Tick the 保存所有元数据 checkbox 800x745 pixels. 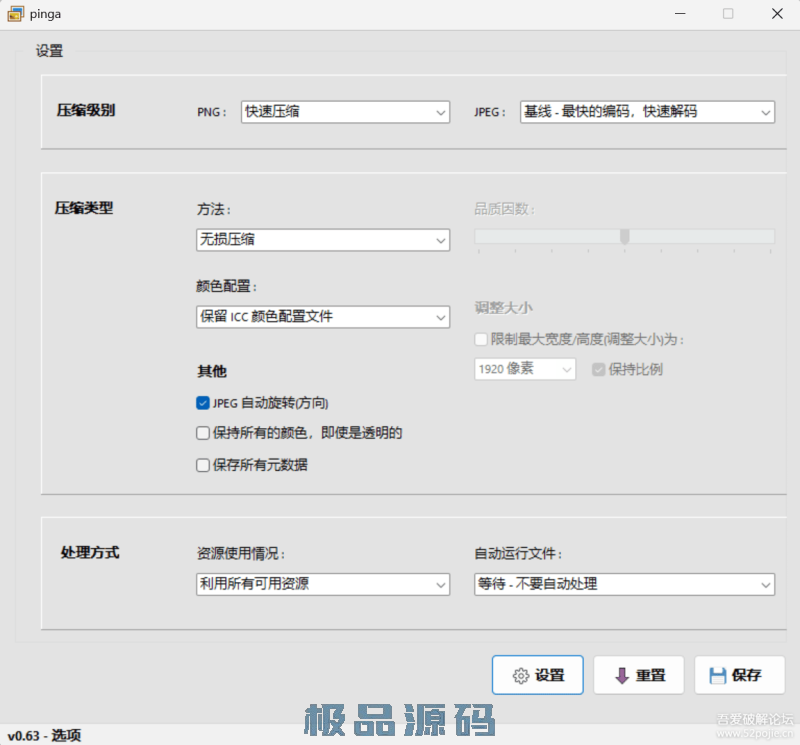pos(203,464)
